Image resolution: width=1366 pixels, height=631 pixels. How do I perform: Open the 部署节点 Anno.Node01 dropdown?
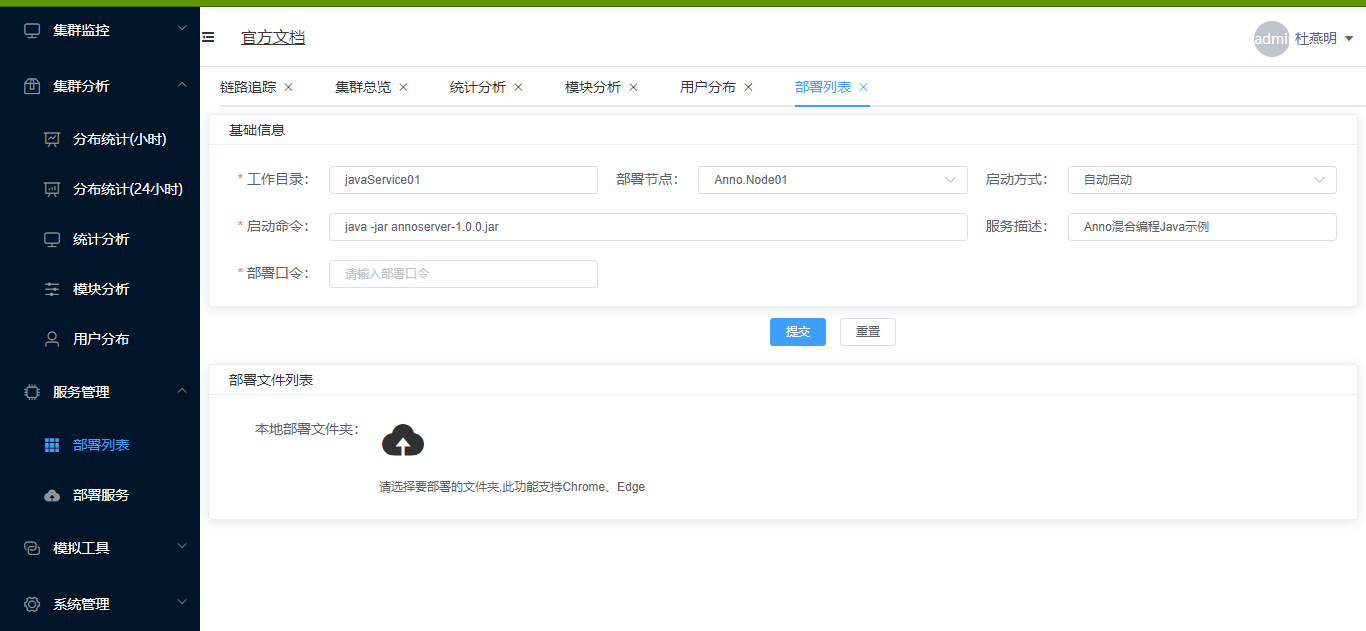click(833, 180)
